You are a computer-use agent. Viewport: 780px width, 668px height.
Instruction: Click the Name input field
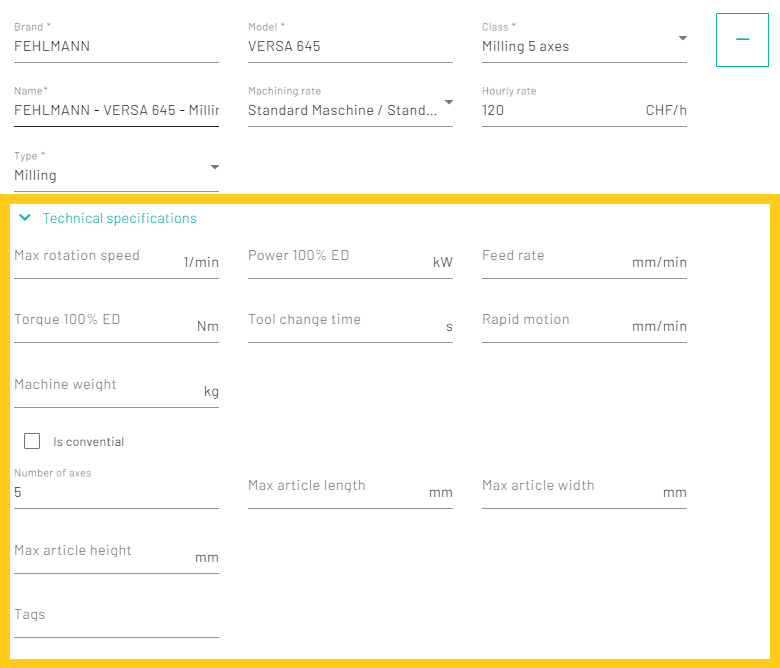click(116, 110)
